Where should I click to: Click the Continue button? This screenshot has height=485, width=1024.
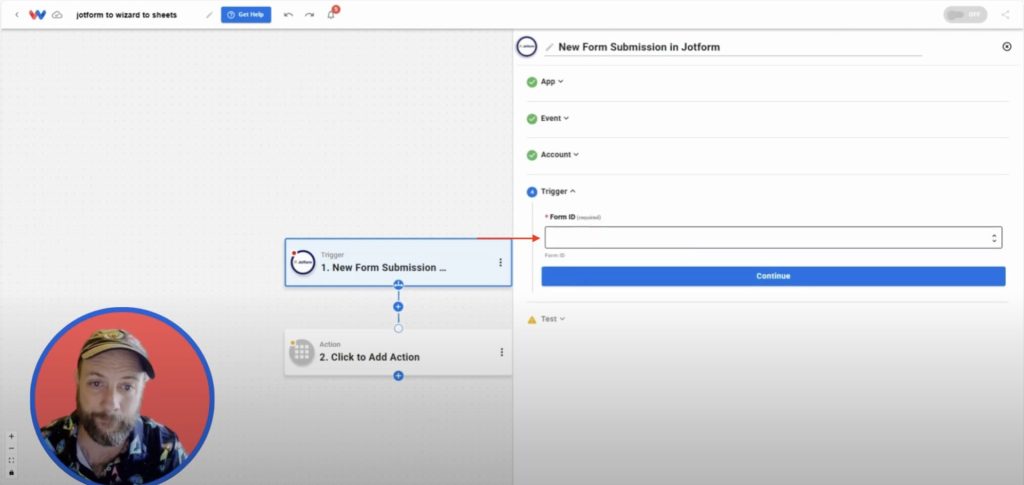click(773, 276)
